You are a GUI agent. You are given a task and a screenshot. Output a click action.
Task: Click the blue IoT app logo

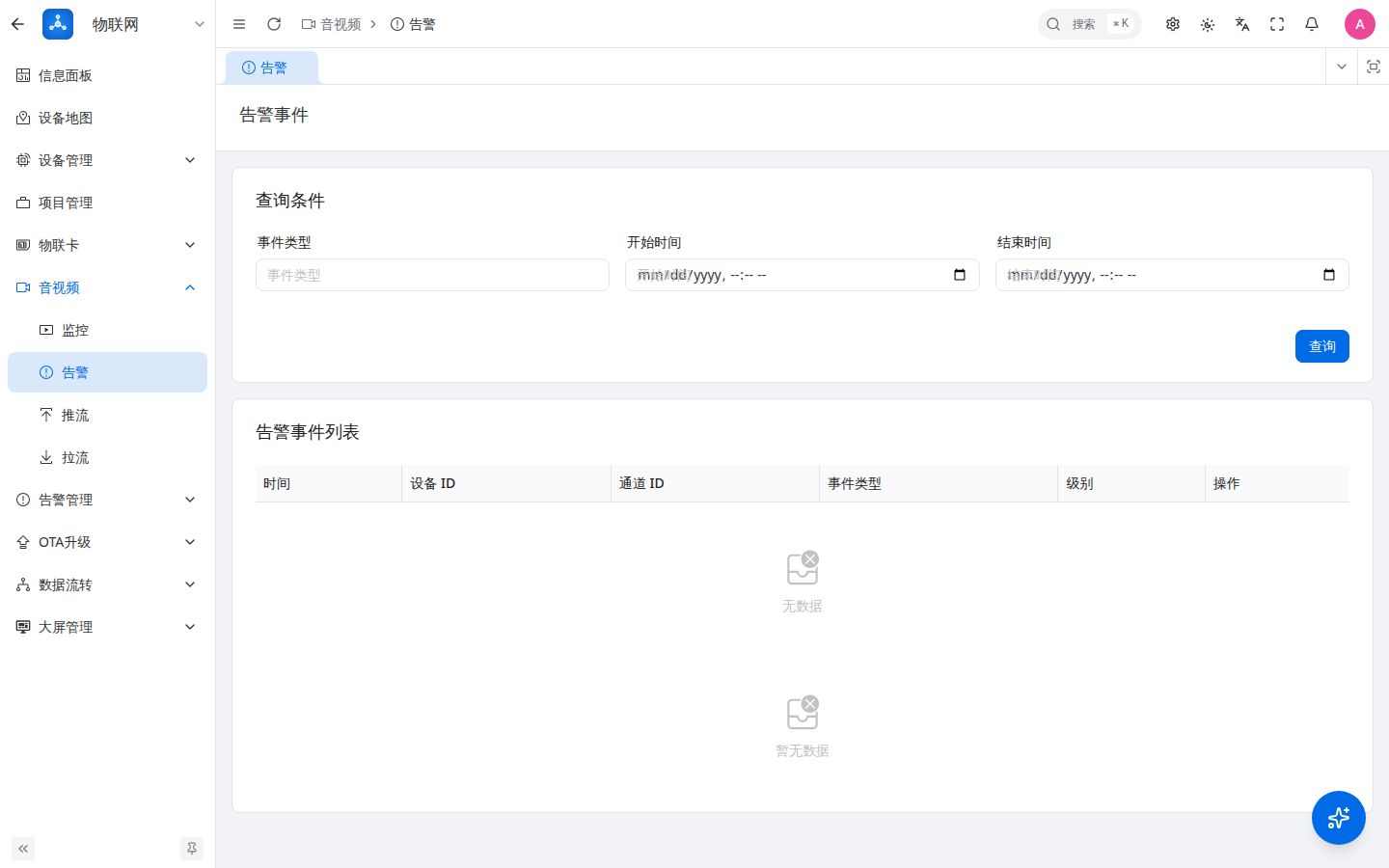tap(58, 24)
